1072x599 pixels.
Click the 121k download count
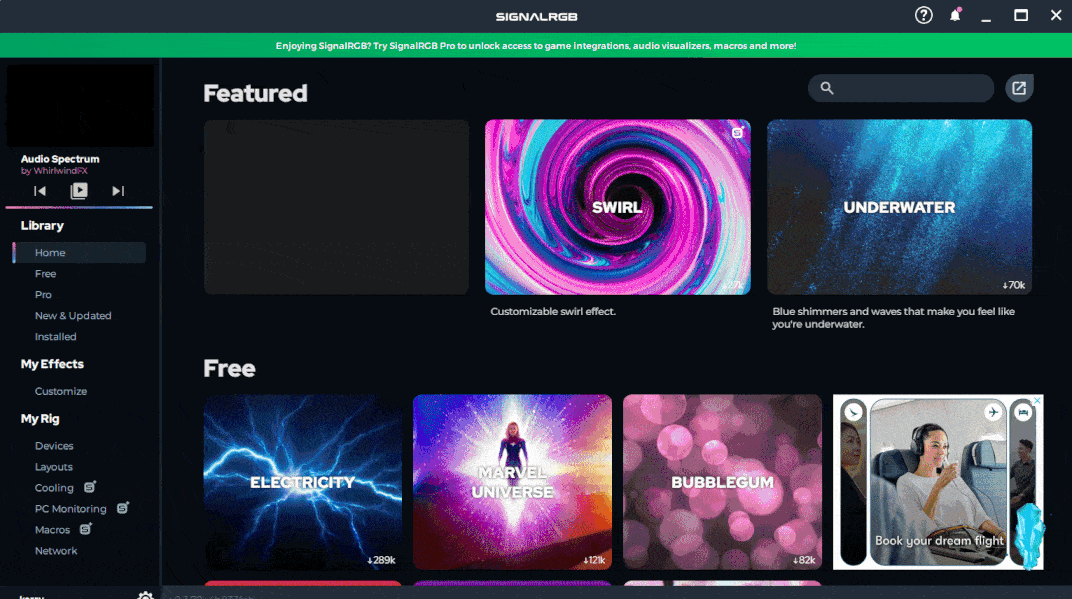click(x=594, y=560)
